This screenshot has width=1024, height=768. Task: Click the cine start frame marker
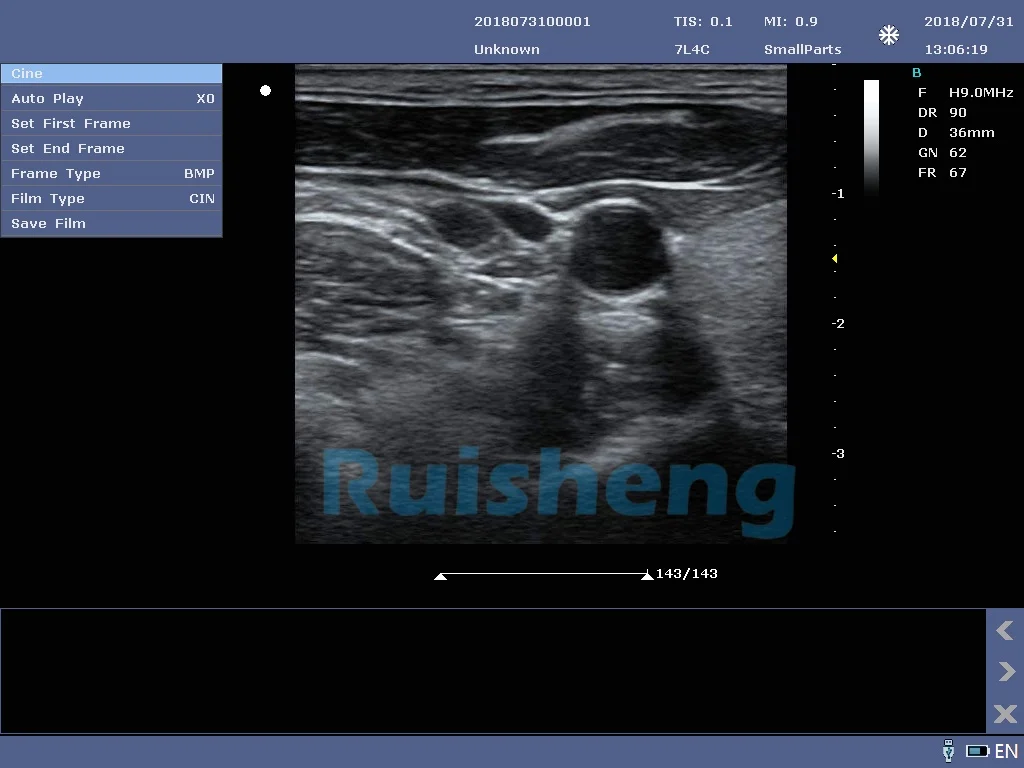pyautogui.click(x=440, y=577)
